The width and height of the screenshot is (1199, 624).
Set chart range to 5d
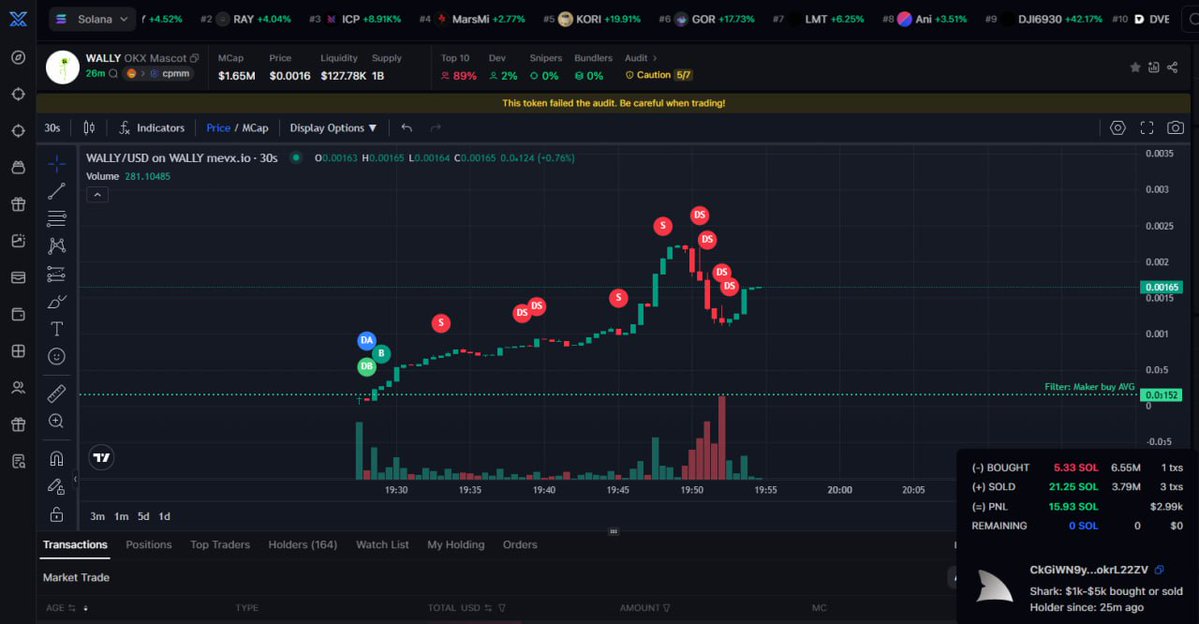point(143,516)
